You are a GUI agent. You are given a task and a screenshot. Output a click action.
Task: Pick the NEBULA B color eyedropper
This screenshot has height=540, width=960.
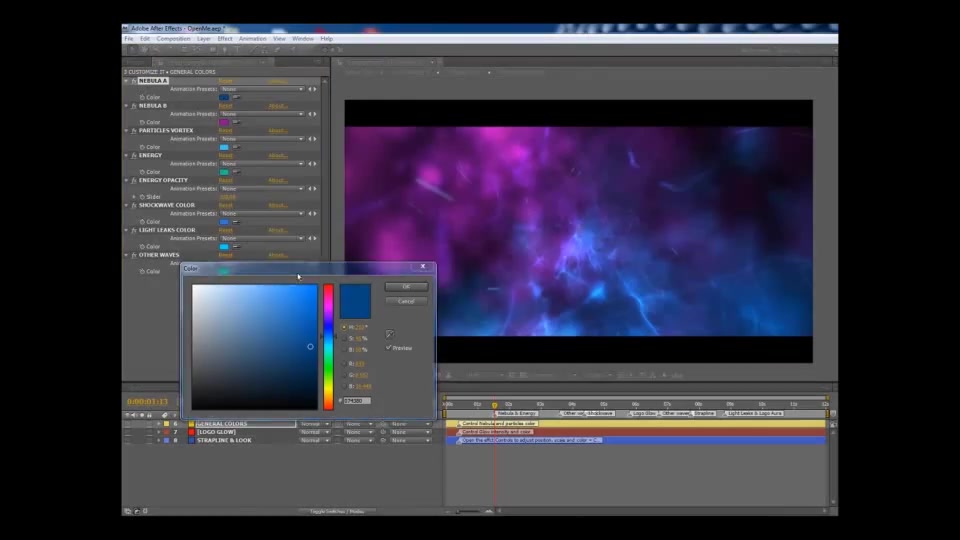pos(236,122)
